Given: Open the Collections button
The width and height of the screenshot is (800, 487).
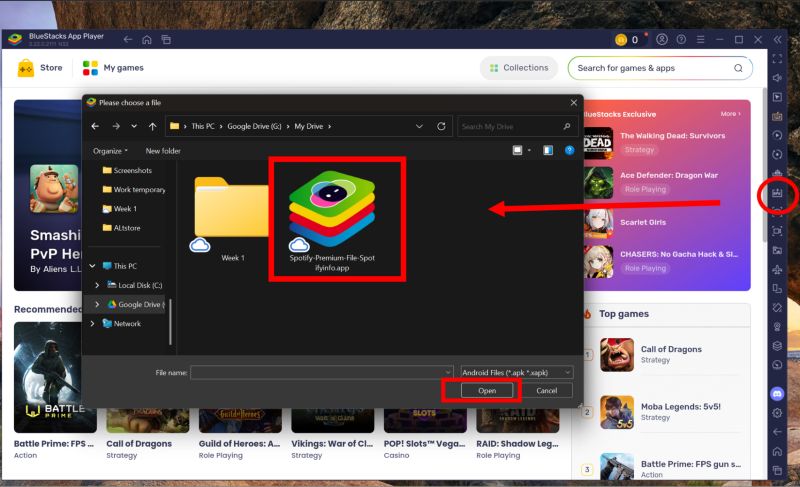Looking at the screenshot, I should pyautogui.click(x=519, y=68).
